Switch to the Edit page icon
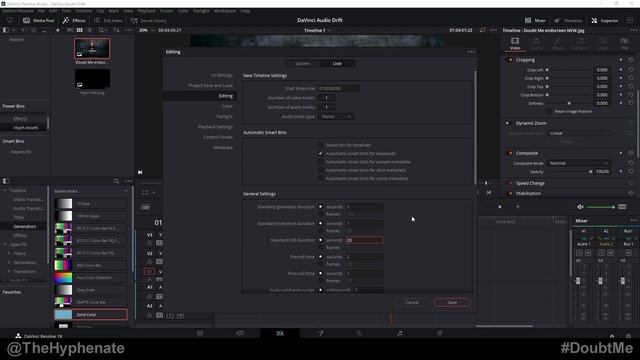 280,333
